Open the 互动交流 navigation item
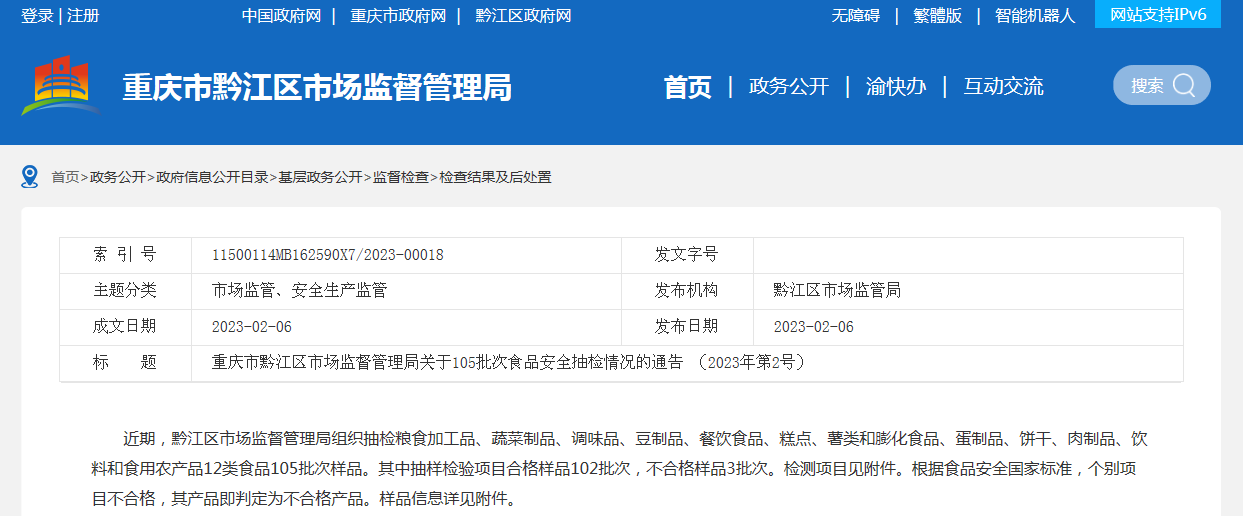This screenshot has width=1243, height=516. point(1003,87)
